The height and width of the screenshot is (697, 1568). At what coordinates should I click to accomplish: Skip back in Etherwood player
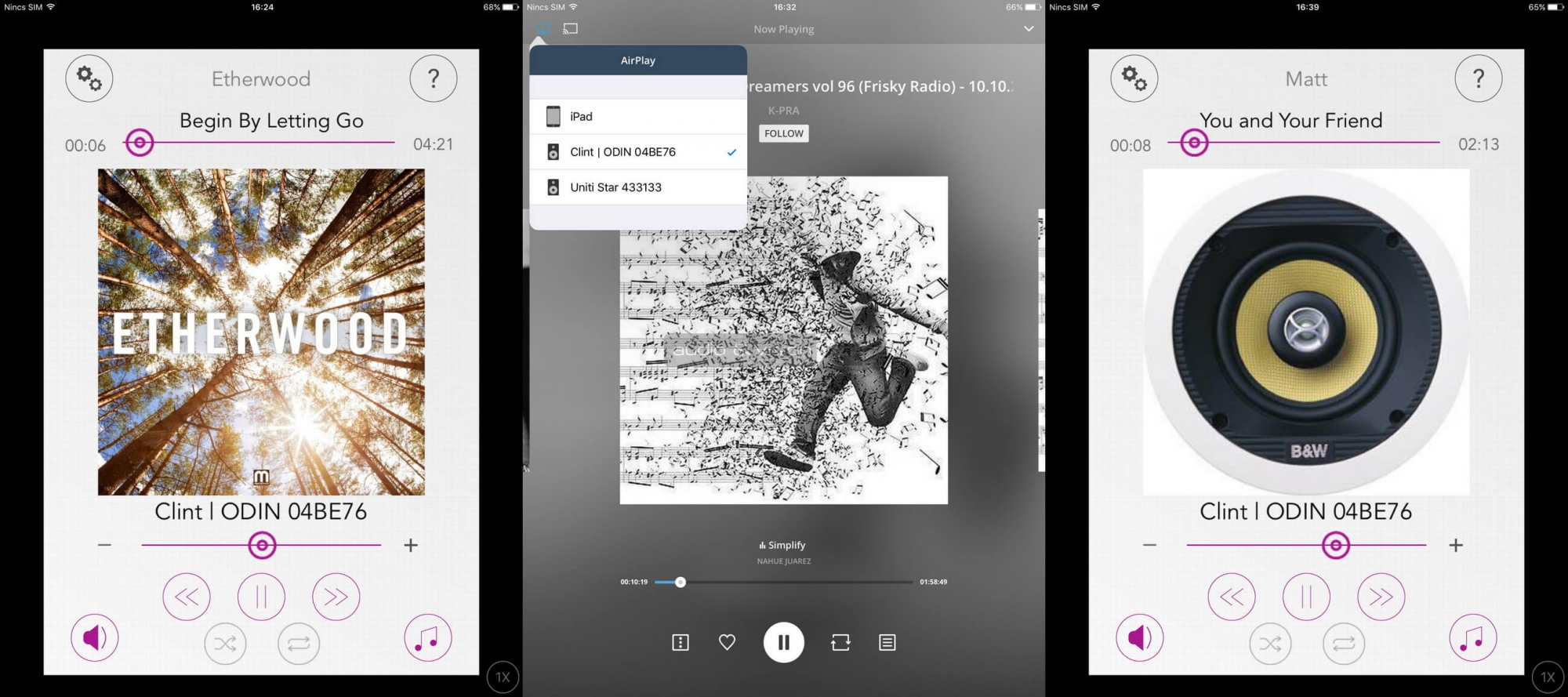(x=187, y=597)
